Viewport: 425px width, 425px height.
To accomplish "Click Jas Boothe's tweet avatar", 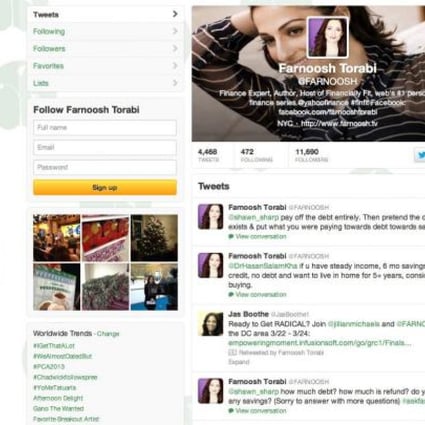I will tap(210, 323).
